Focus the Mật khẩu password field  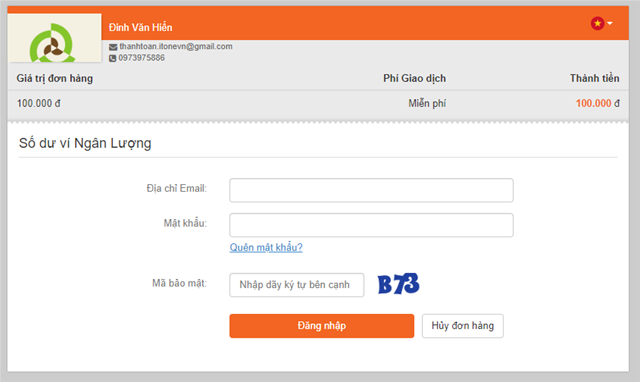[371, 225]
